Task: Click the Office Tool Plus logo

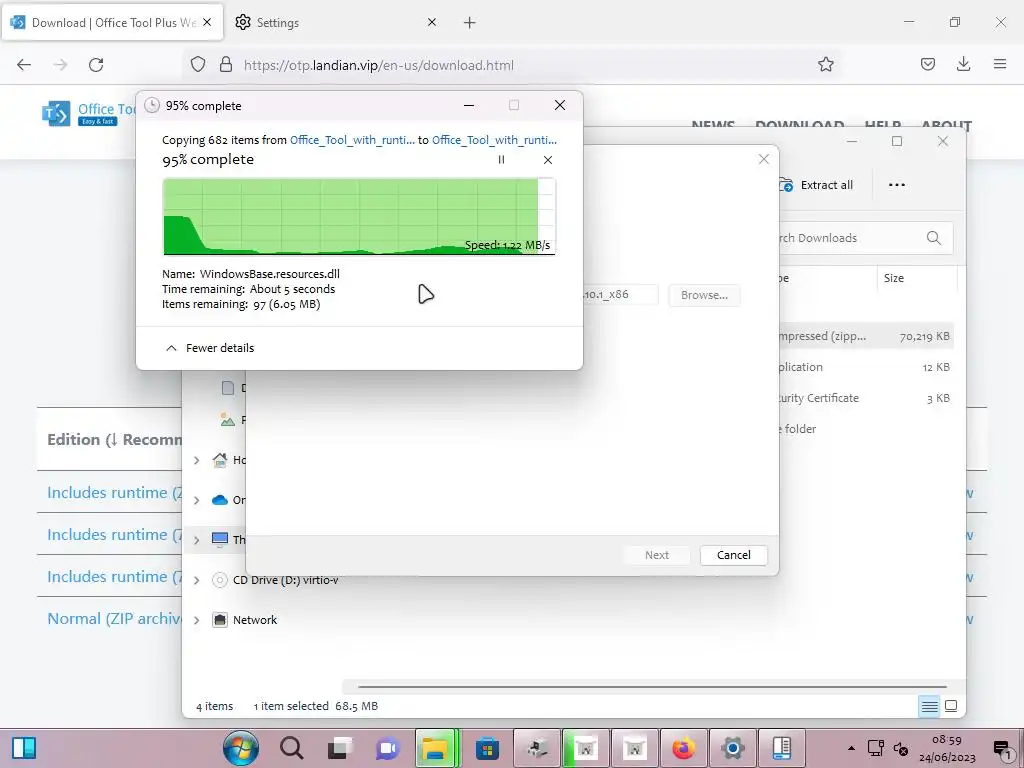Action: pos(88,114)
